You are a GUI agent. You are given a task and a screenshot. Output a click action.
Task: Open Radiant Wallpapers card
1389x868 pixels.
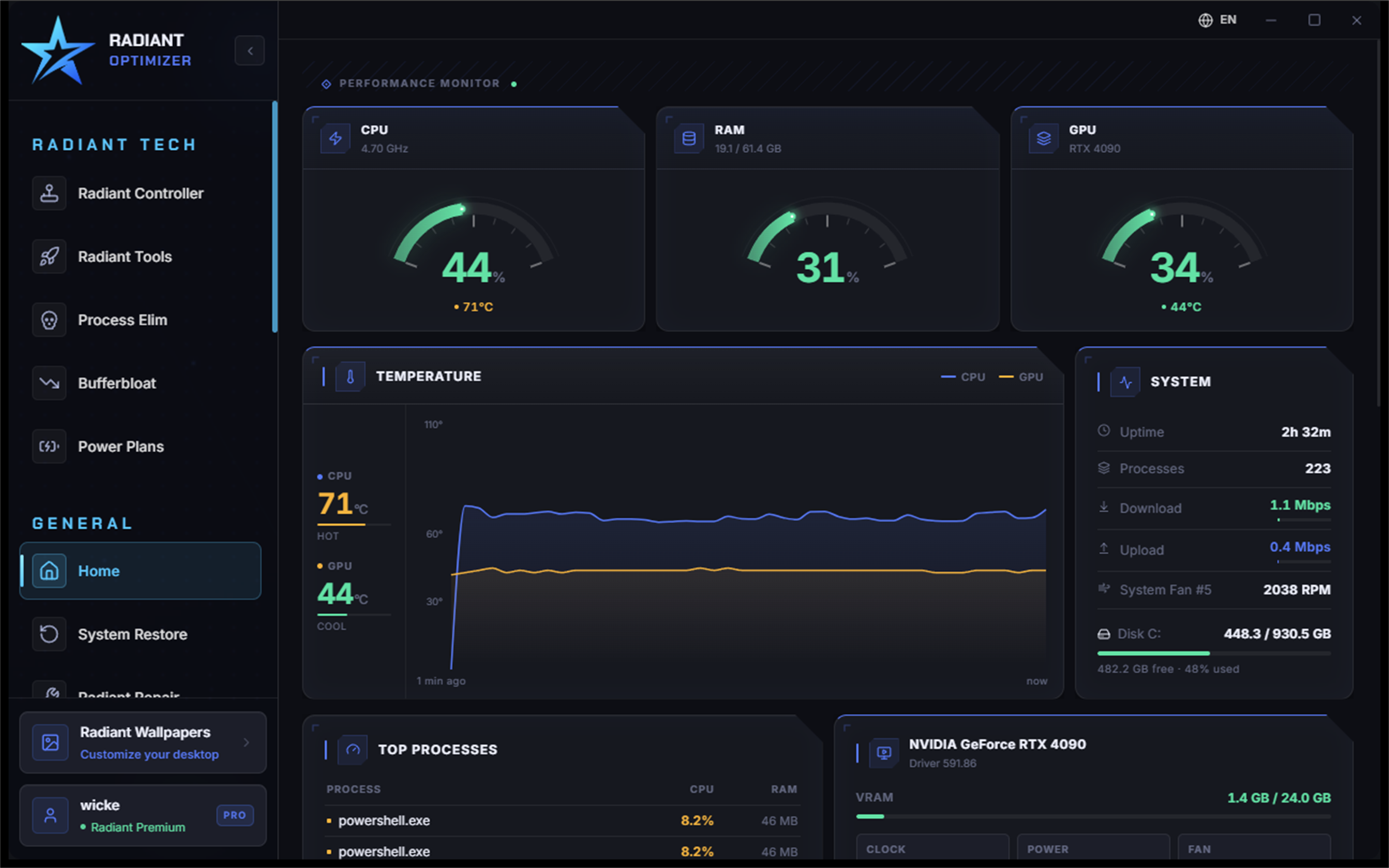tap(143, 742)
